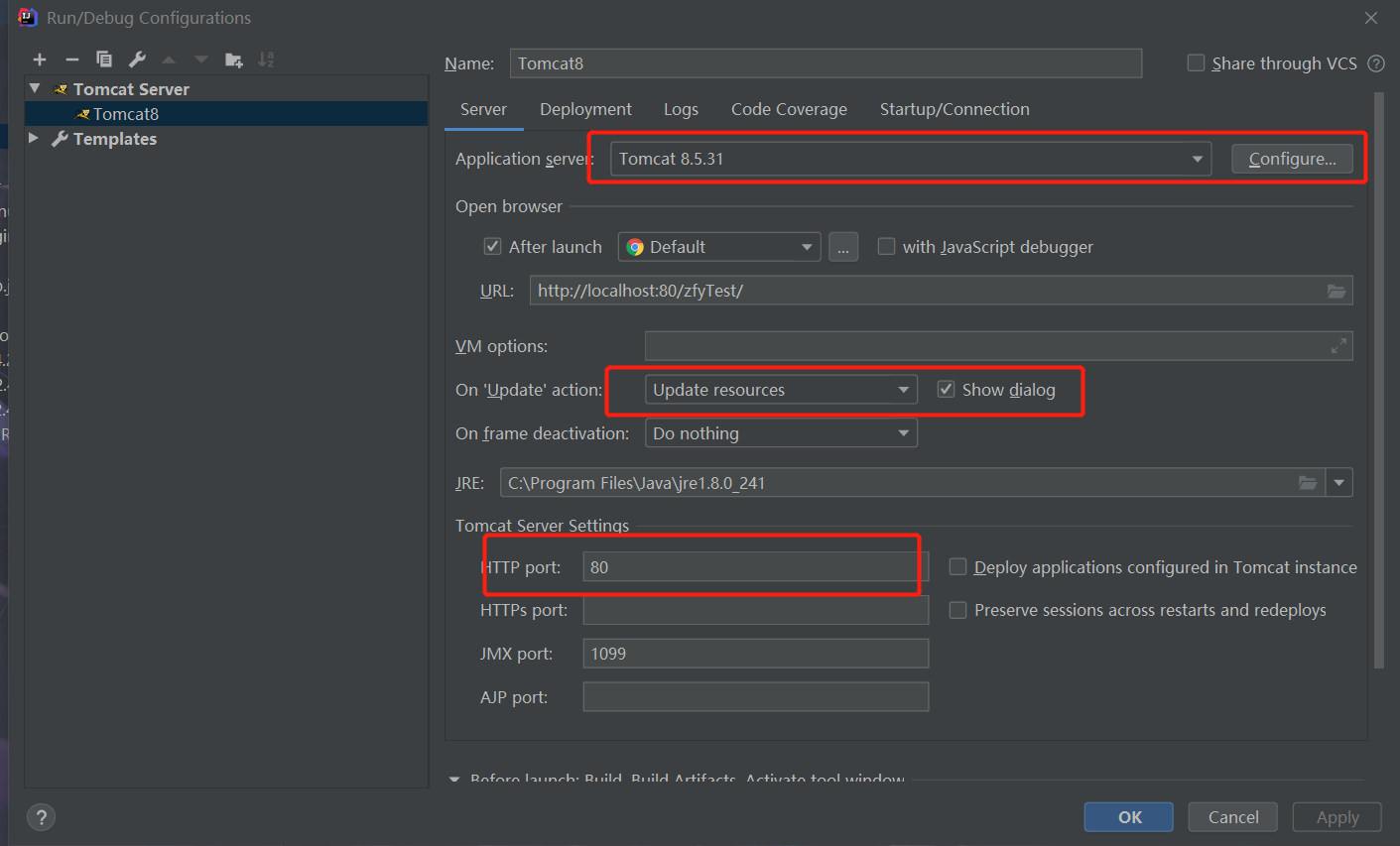Click HTTPs port input field
Screen dimensions: 1400x846
coord(756,610)
